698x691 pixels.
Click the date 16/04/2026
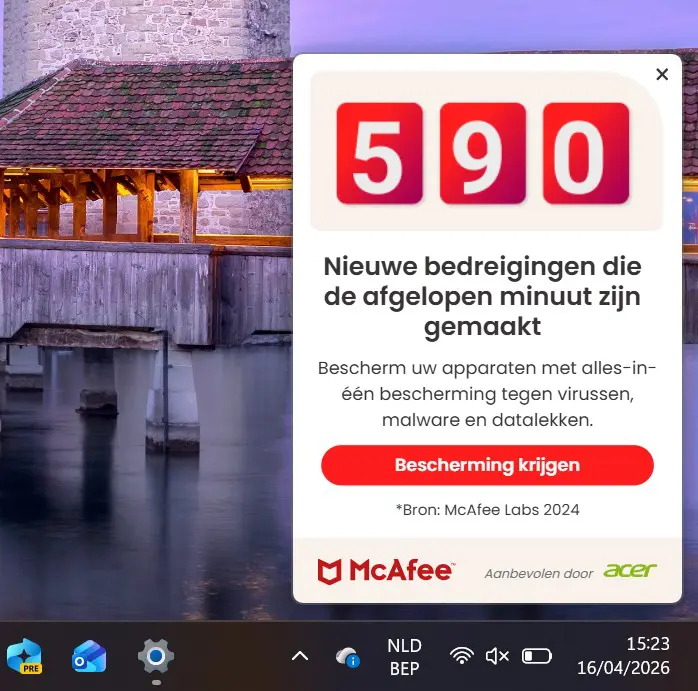click(x=623, y=667)
